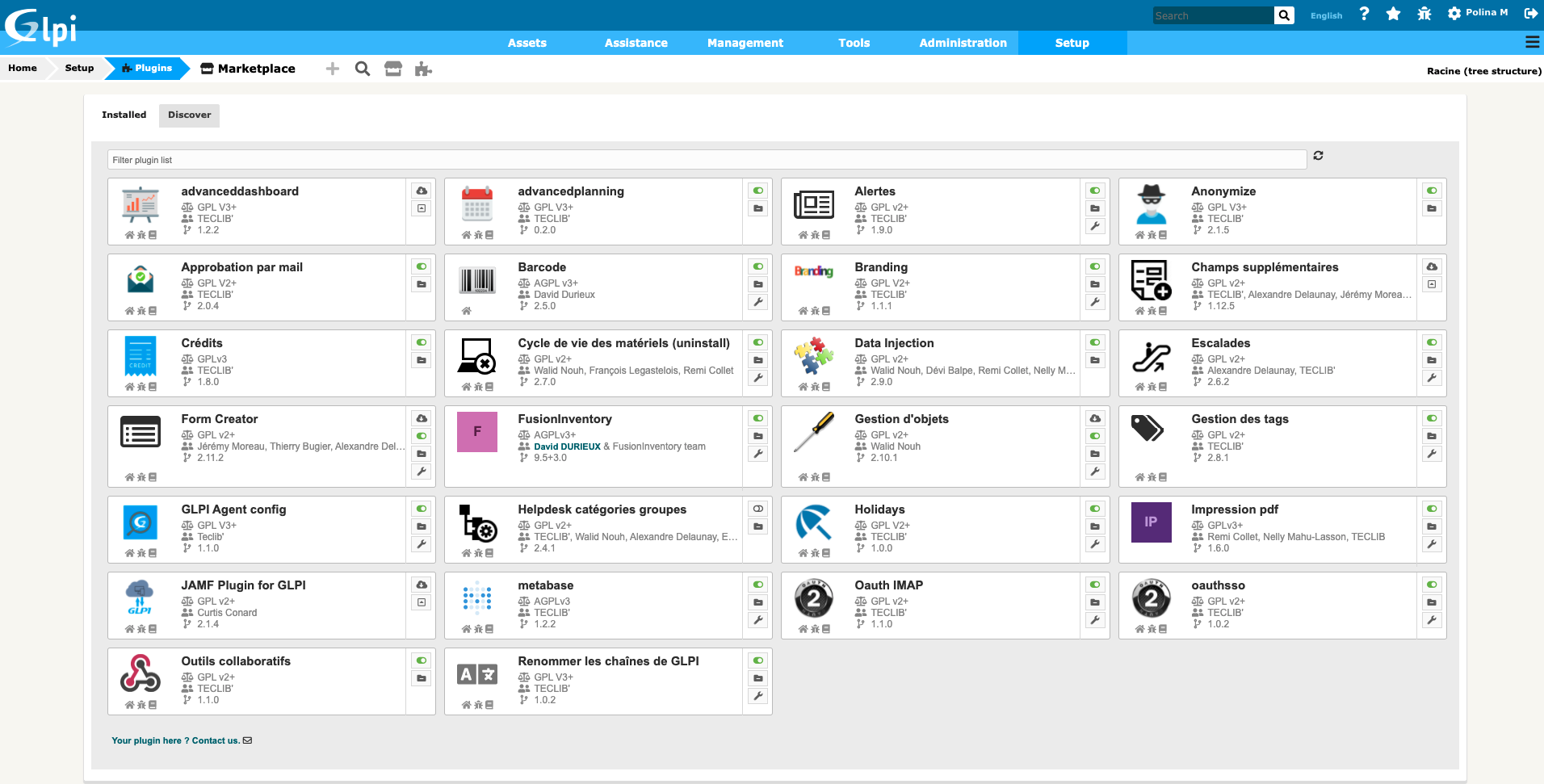
Task: Toggle the advancedplanning plugin off
Action: tap(758, 191)
